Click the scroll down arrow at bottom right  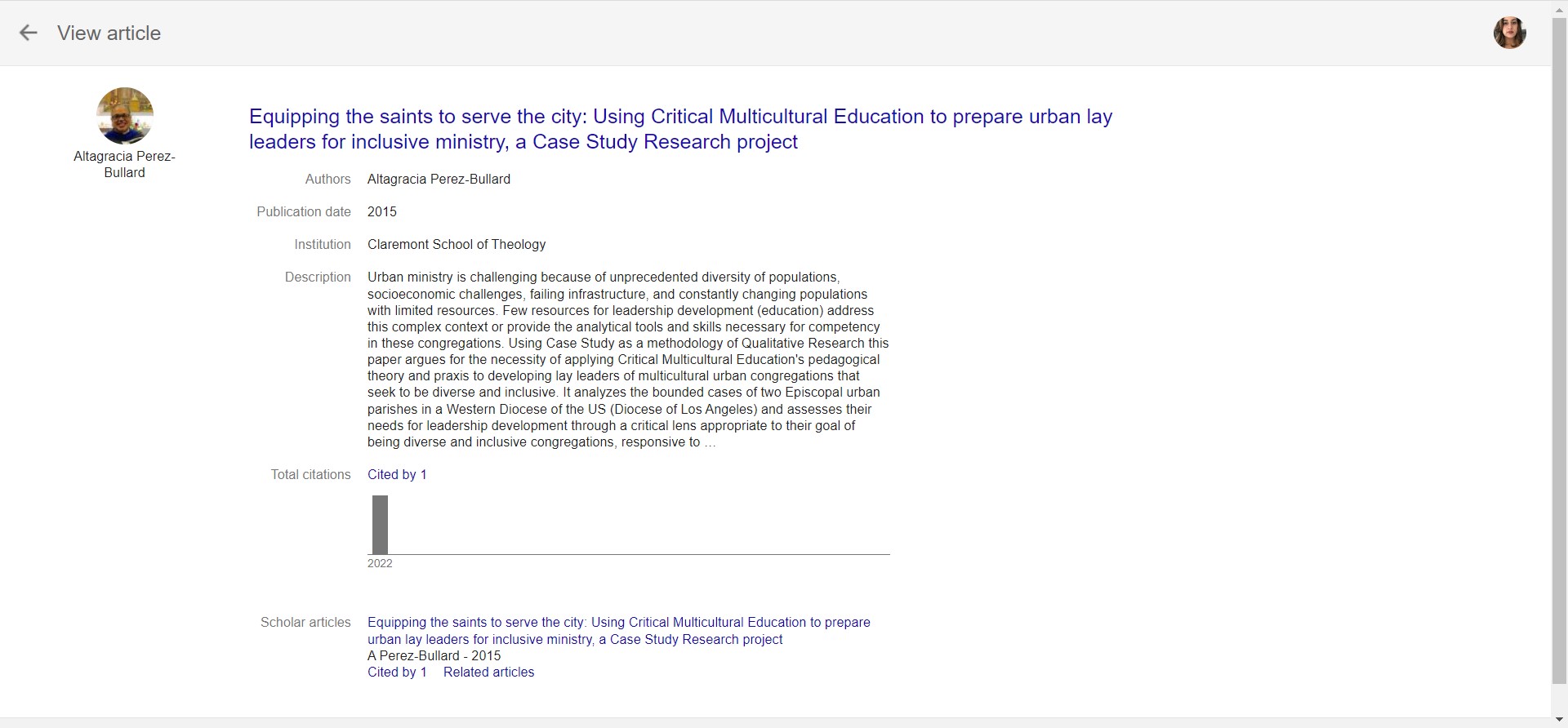1559,720
